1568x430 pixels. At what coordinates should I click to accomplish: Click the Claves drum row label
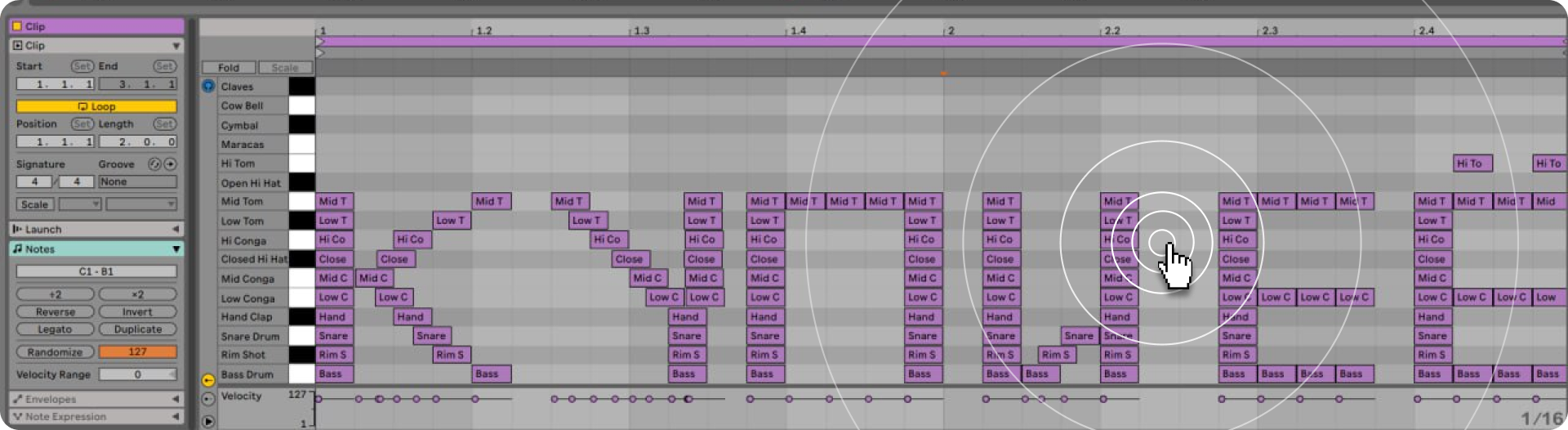tap(237, 87)
